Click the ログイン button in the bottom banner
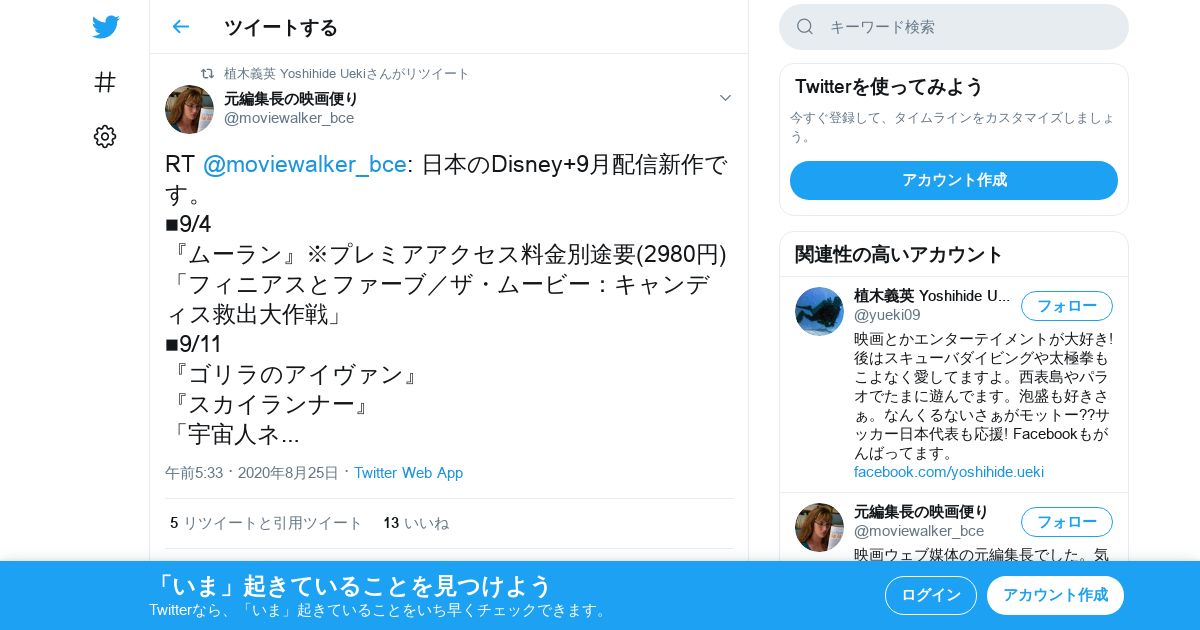1200x630 pixels. tap(931, 595)
